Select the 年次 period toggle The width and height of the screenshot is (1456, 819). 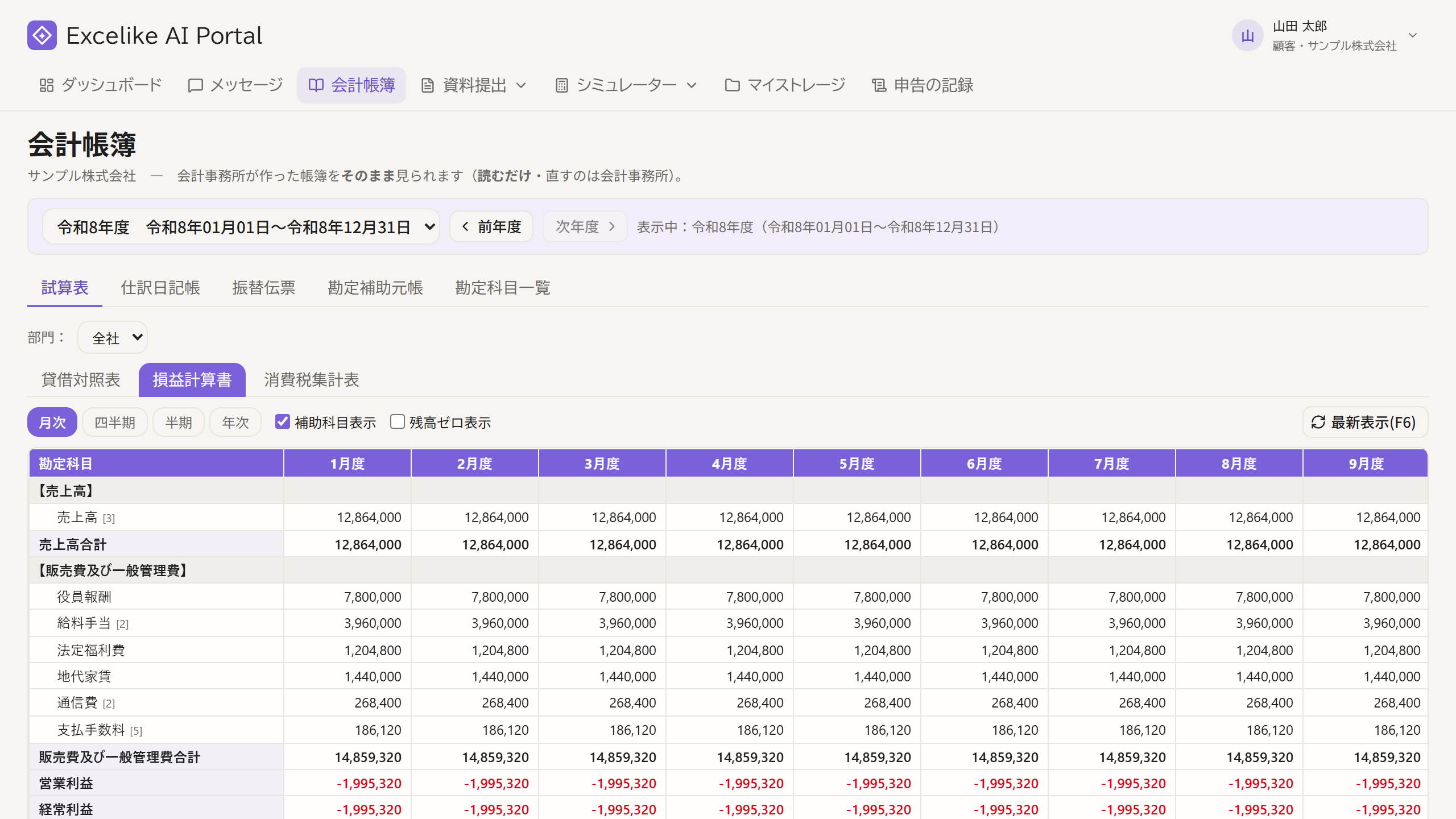coord(235,422)
